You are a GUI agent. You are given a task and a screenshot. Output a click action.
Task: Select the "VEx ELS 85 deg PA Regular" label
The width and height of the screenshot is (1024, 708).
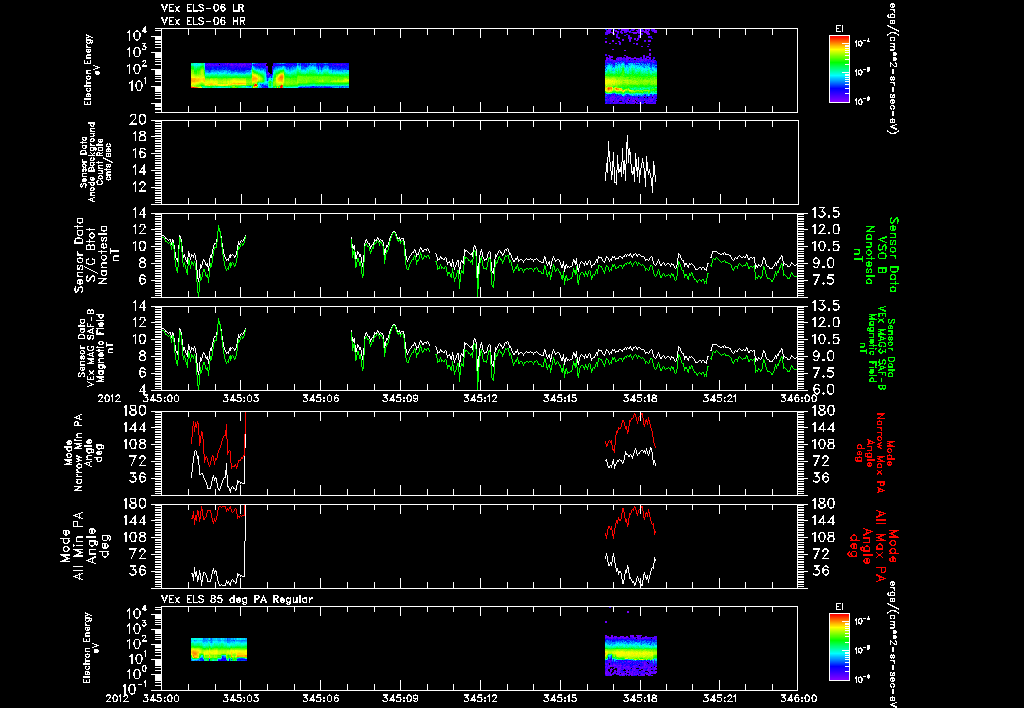point(236,599)
